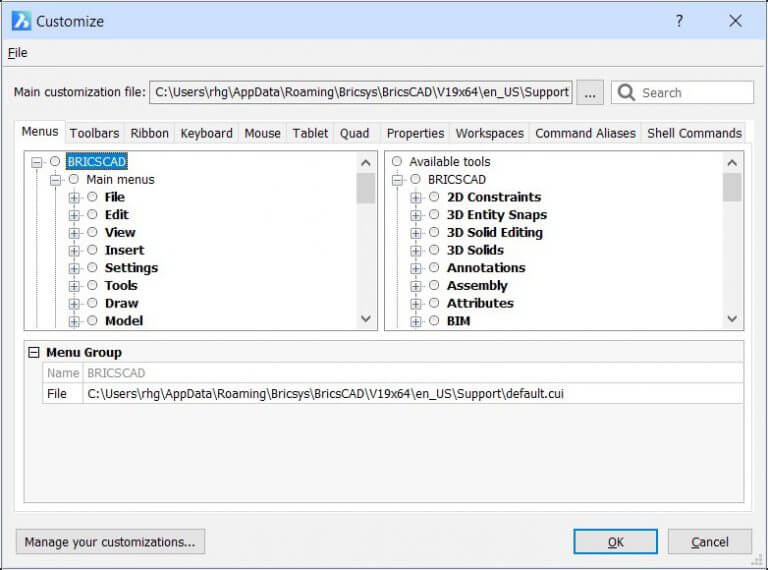Click the circle icon beside 2D Constraints
768x570 pixels.
tap(434, 197)
